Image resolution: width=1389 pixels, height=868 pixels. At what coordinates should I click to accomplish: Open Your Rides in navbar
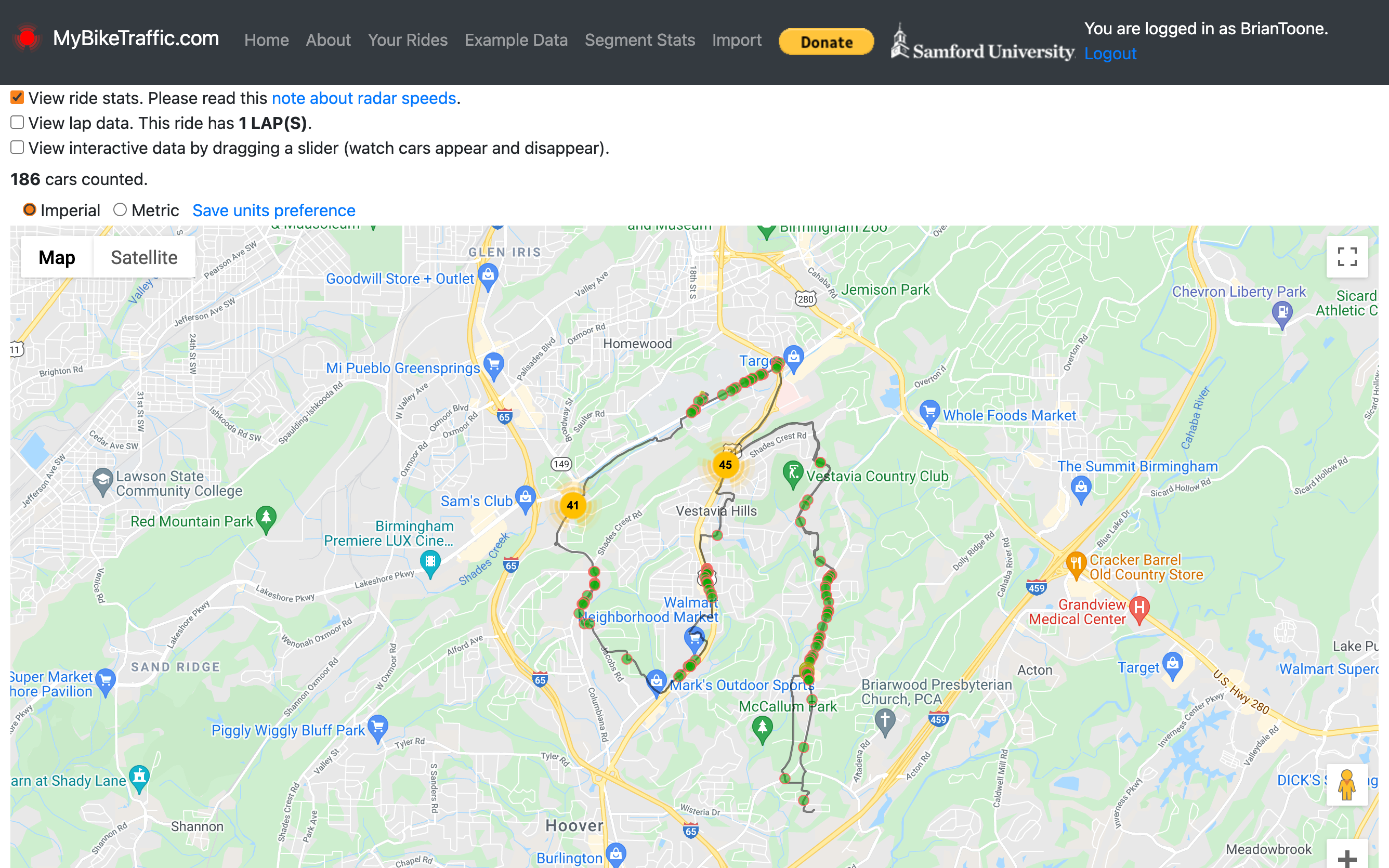pyautogui.click(x=408, y=40)
